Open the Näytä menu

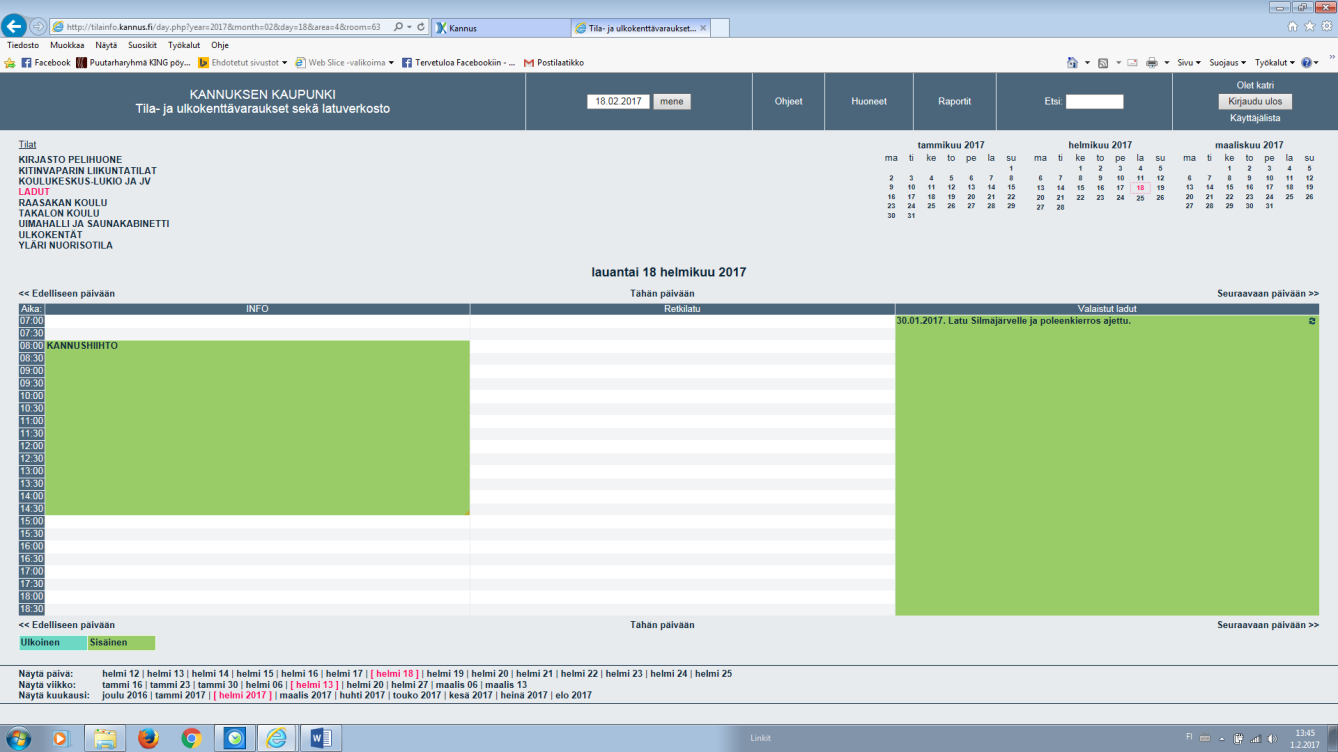106,45
